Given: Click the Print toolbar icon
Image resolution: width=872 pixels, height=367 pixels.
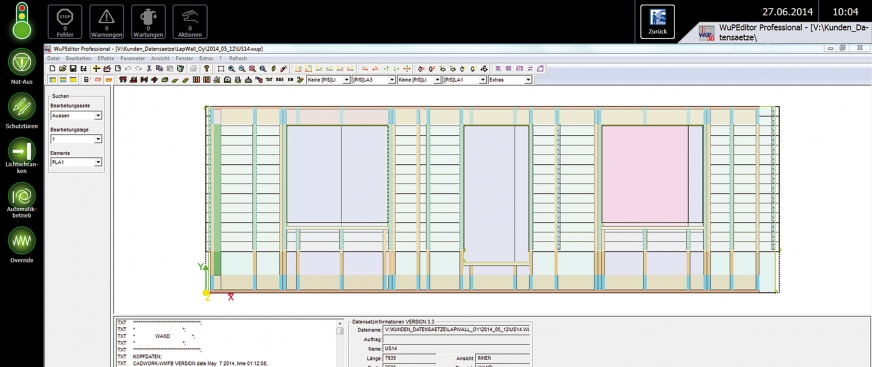Looking at the screenshot, I should 194,68.
